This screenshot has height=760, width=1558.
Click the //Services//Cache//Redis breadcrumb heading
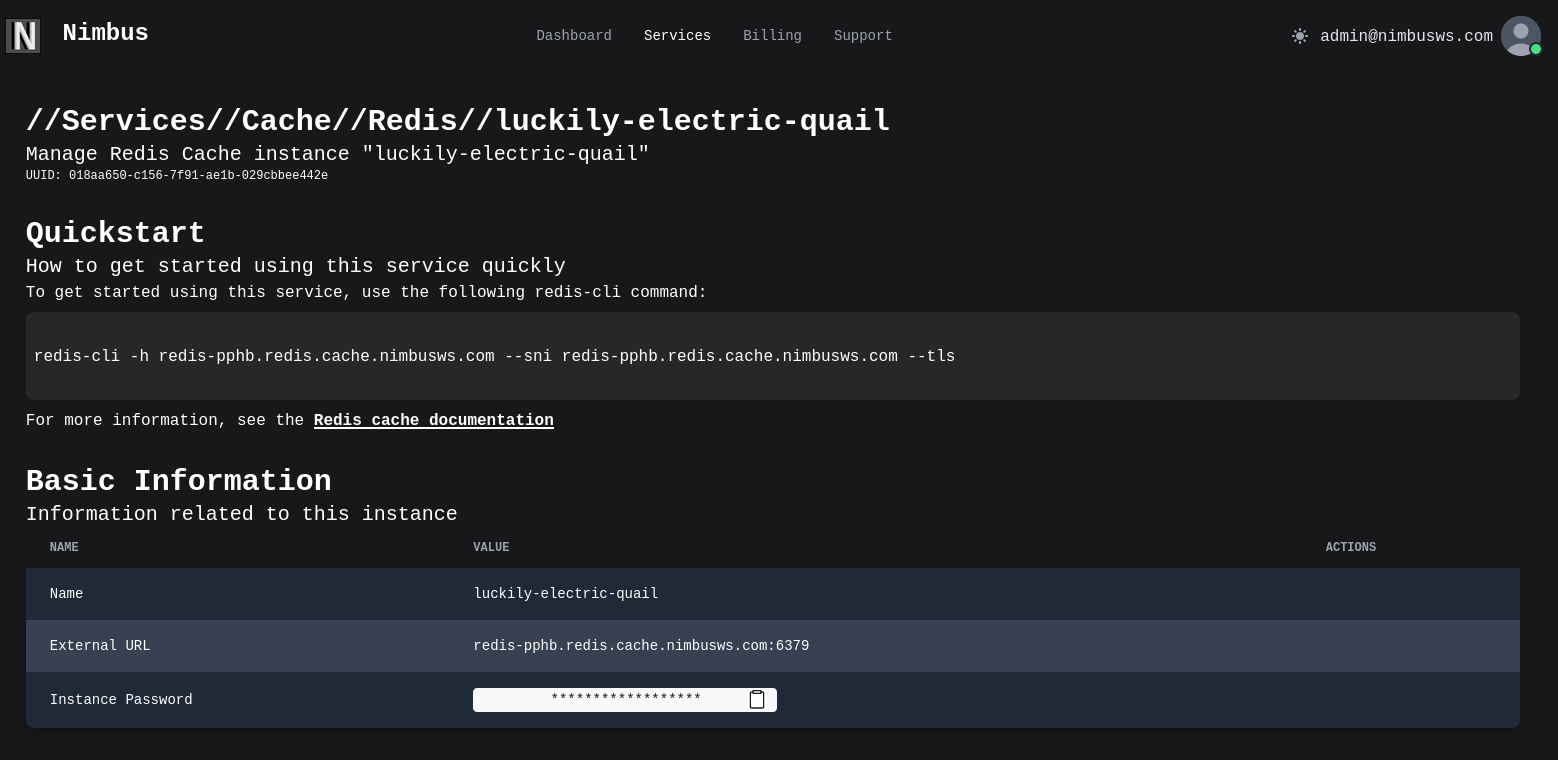(458, 121)
